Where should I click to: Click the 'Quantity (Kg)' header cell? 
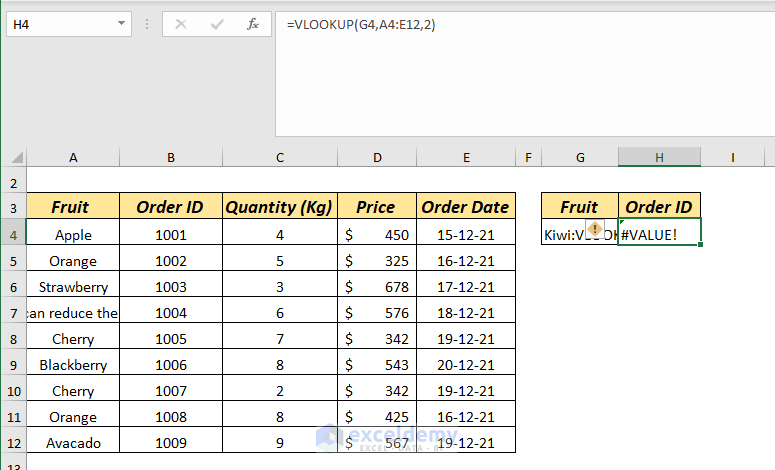pyautogui.click(x=280, y=206)
